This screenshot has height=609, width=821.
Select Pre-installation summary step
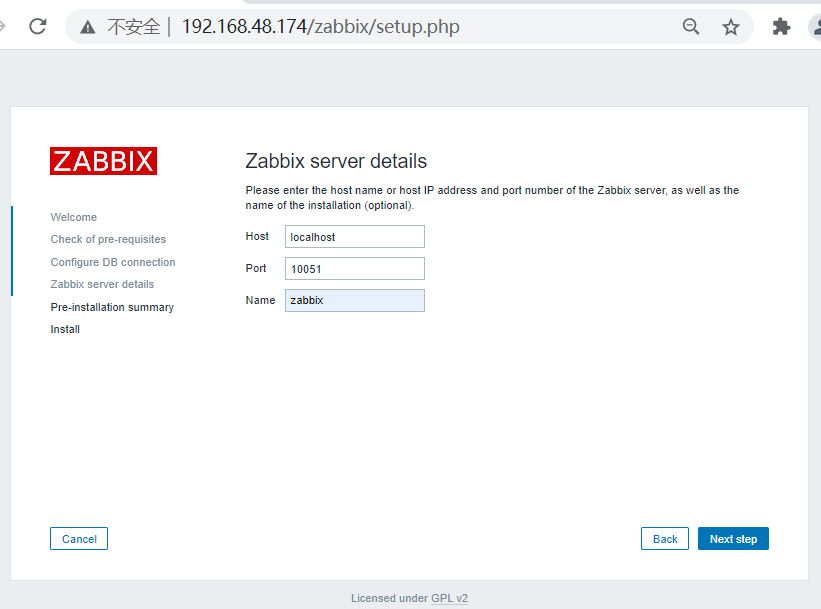point(112,307)
